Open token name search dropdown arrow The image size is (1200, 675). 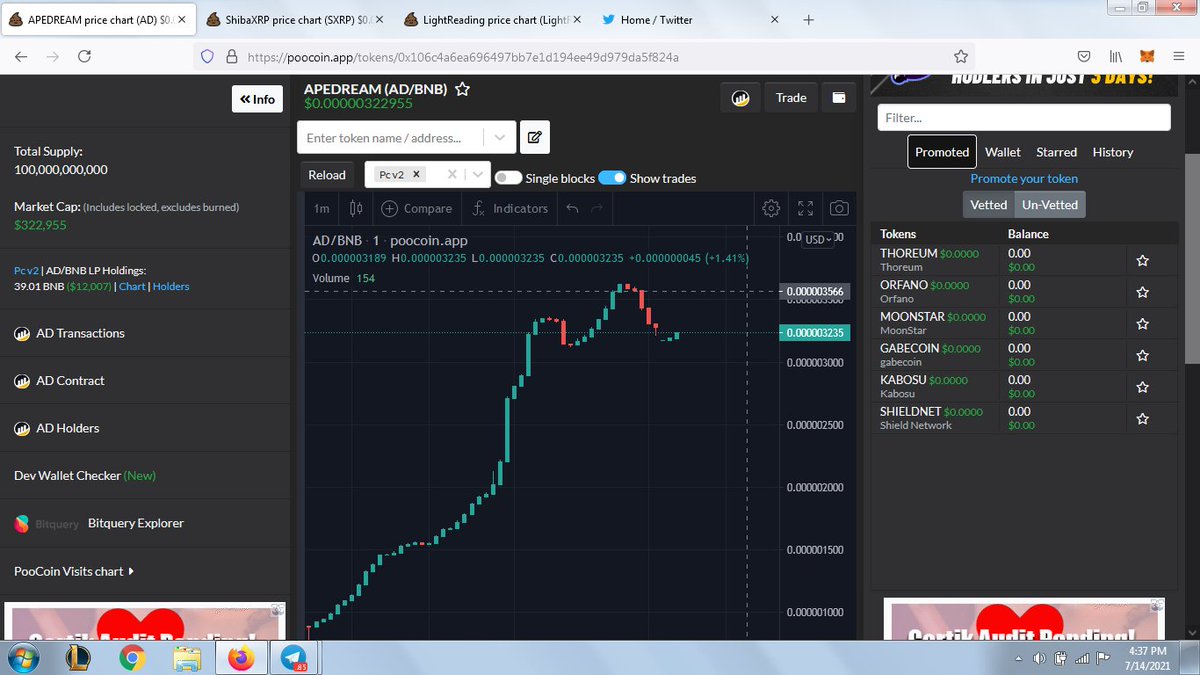tap(500, 137)
